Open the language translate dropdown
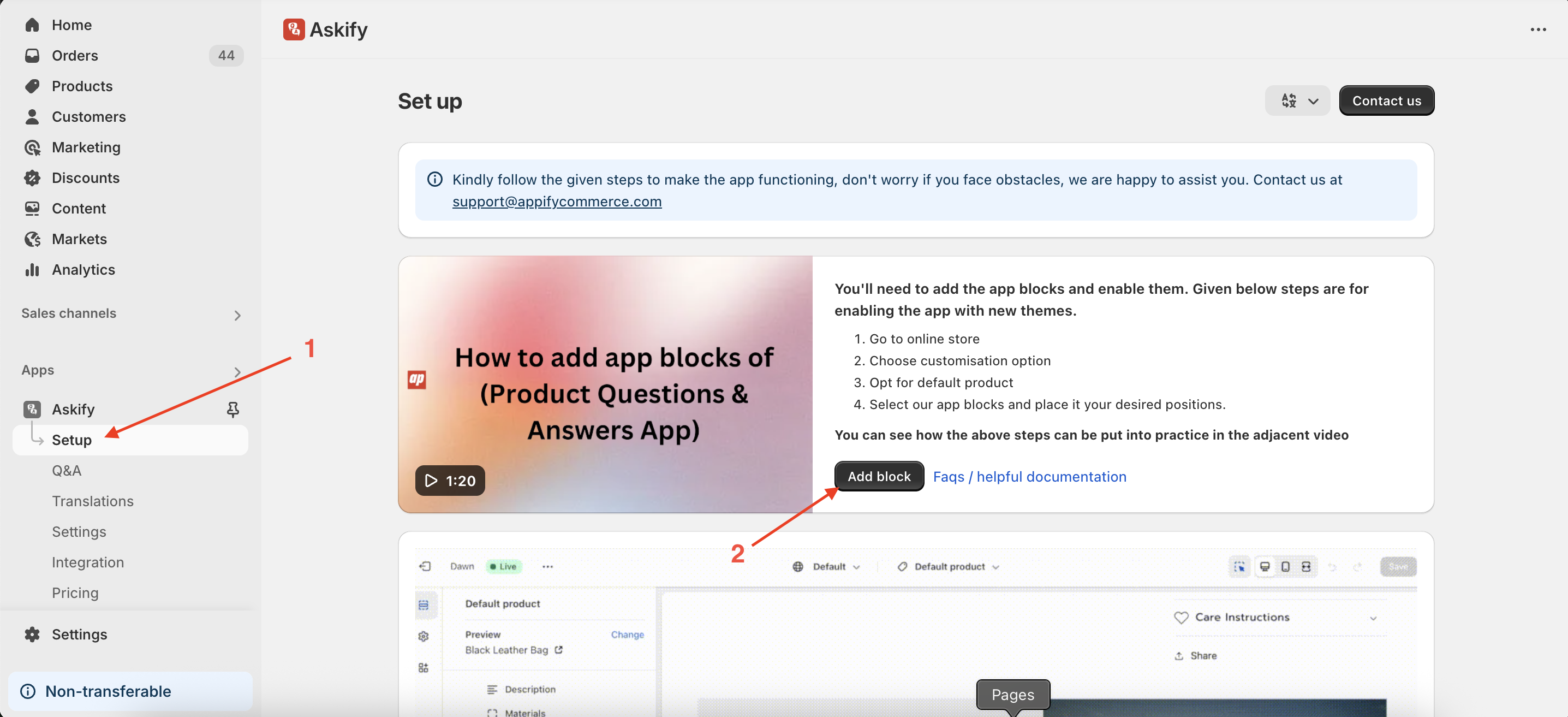 pyautogui.click(x=1298, y=100)
